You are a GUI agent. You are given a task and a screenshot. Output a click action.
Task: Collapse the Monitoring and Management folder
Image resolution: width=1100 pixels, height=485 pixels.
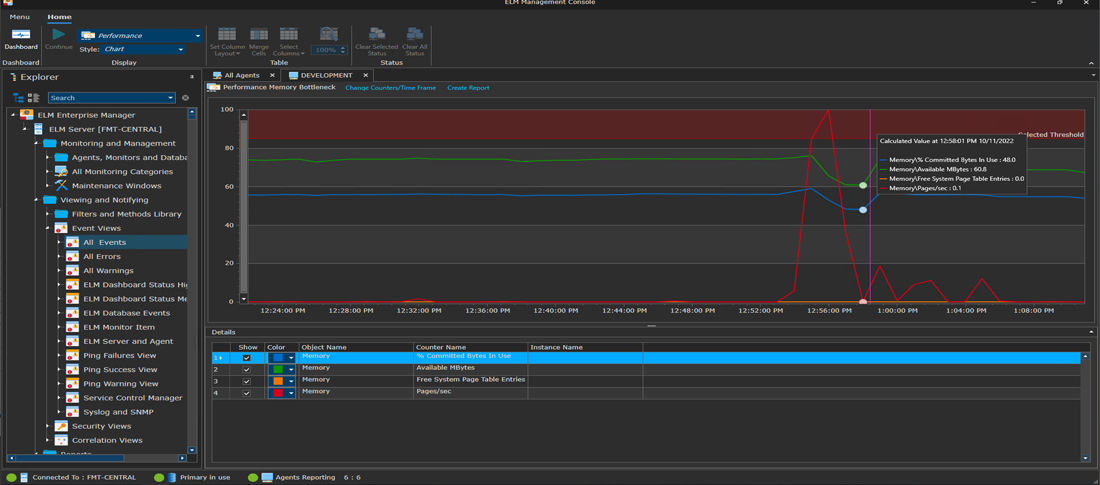pyautogui.click(x=37, y=143)
